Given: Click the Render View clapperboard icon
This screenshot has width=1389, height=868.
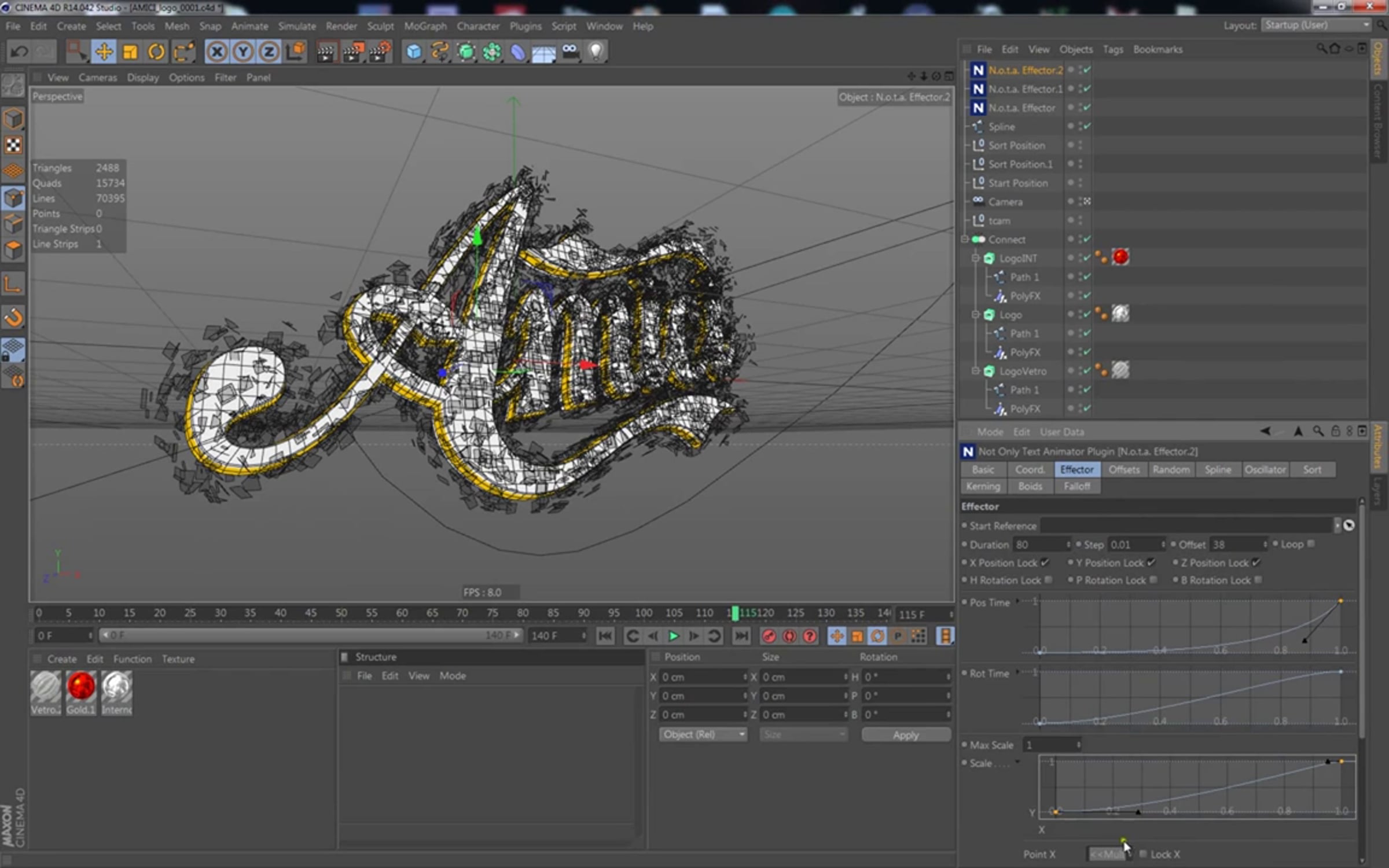Looking at the screenshot, I should coord(326,52).
